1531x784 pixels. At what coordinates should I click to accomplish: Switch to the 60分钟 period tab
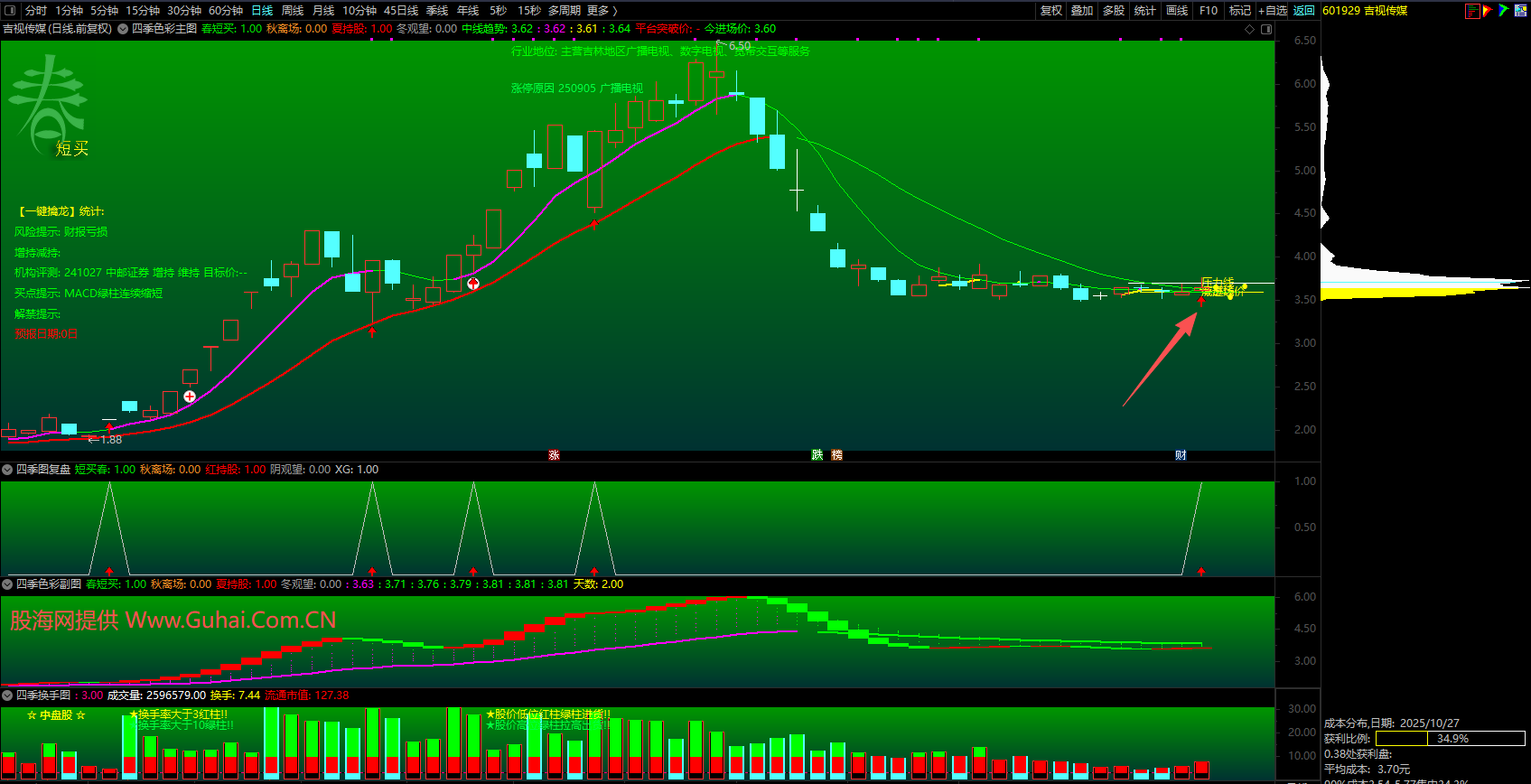pyautogui.click(x=226, y=11)
